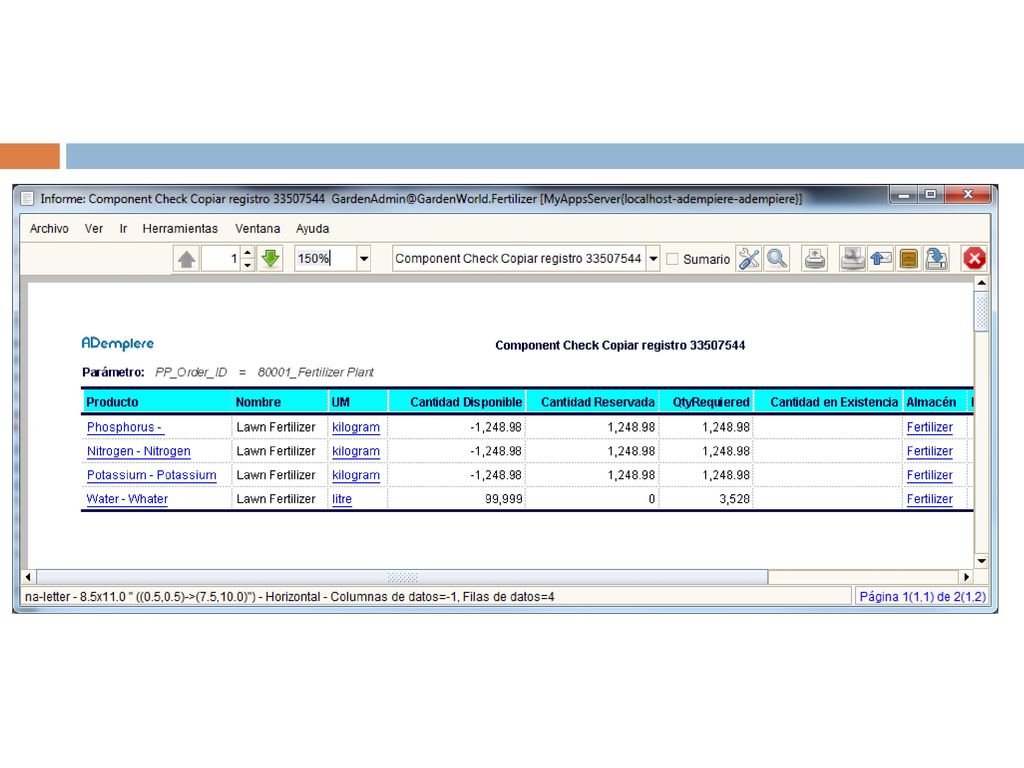
Task: Click the 99,999 available quantity value
Action: point(504,499)
